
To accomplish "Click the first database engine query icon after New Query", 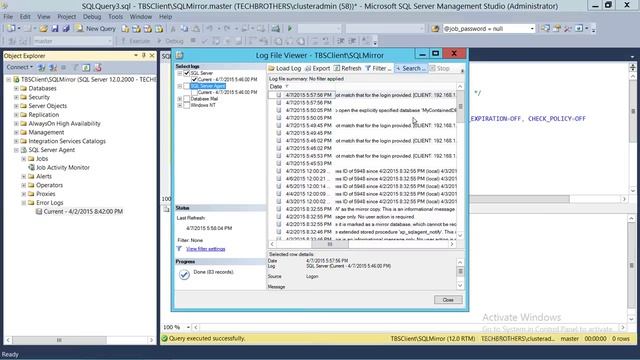I will 125,29.
